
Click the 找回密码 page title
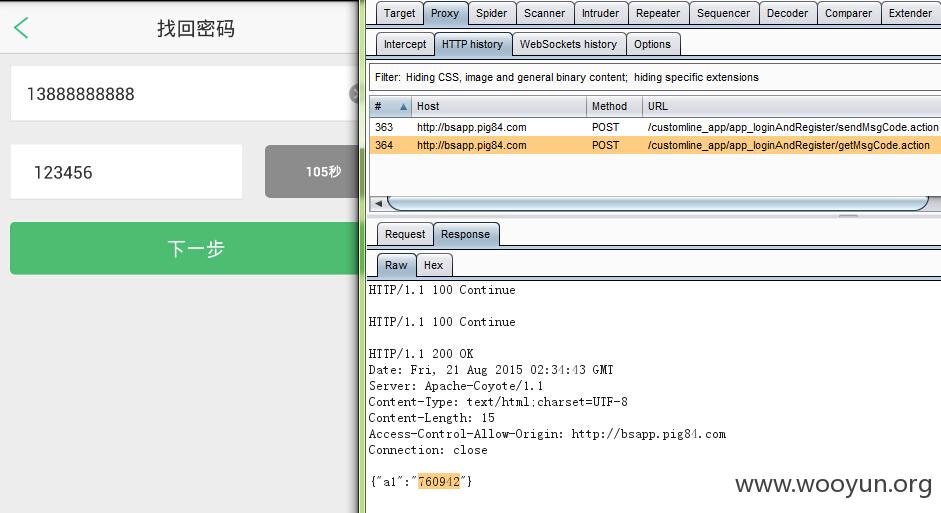point(196,28)
